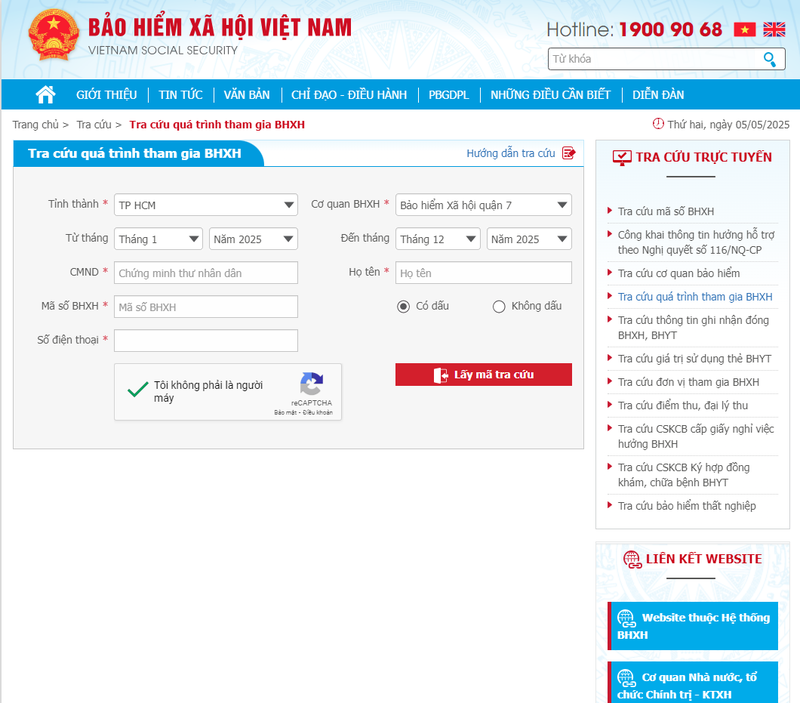
Task: Open the 'Hướng dẫn tra cứu' link
Action: (x=511, y=154)
